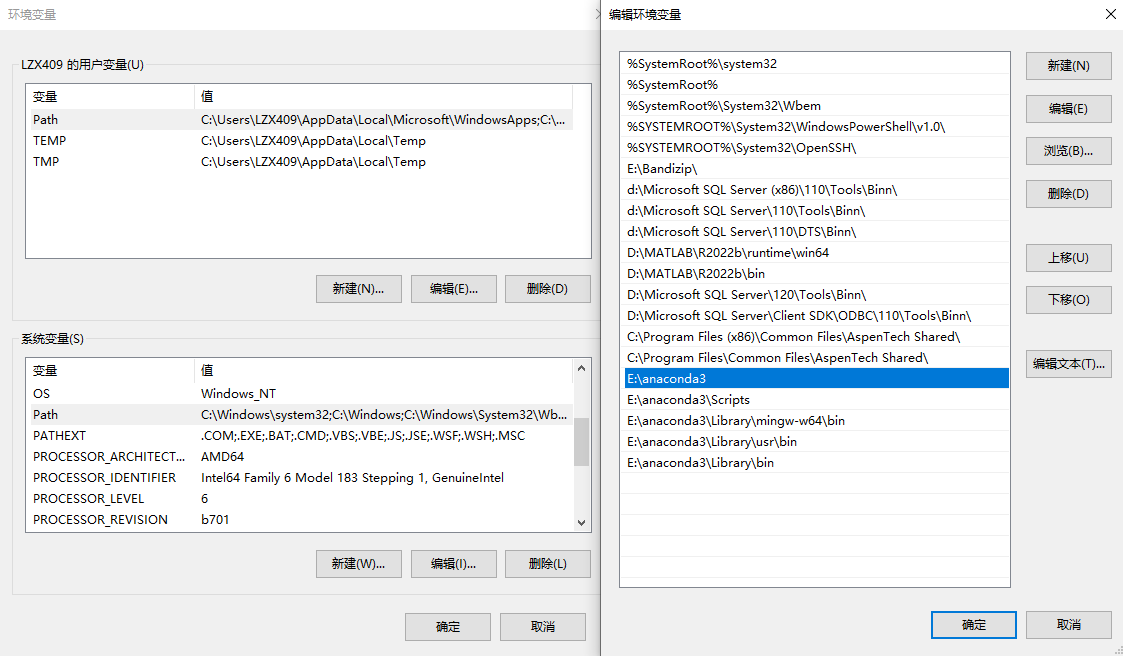1123x656 pixels.
Task: Cancel the Edit environment variable dialog with 取消
Action: pos(1069,625)
